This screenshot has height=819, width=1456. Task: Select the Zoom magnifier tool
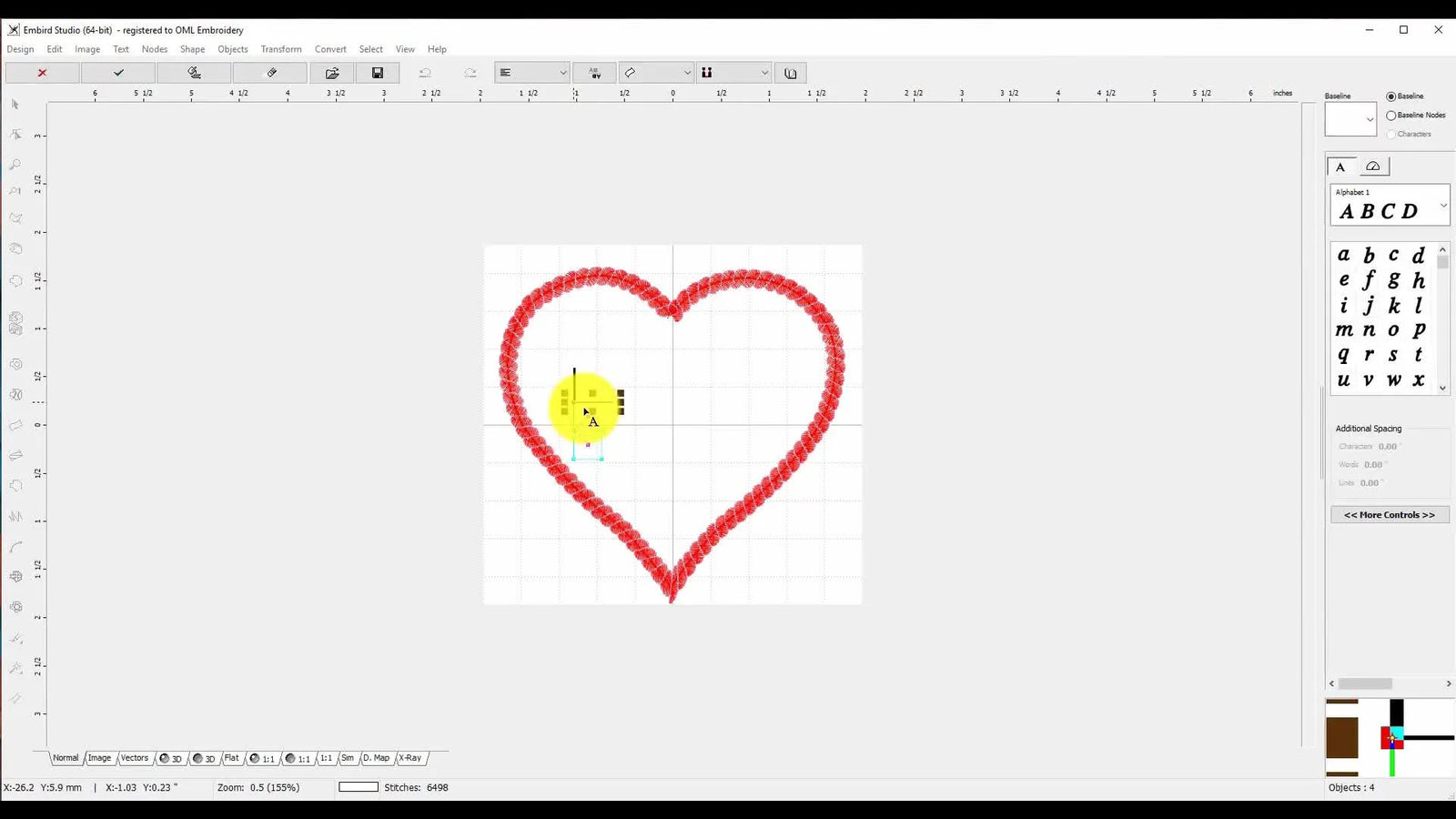[x=15, y=165]
